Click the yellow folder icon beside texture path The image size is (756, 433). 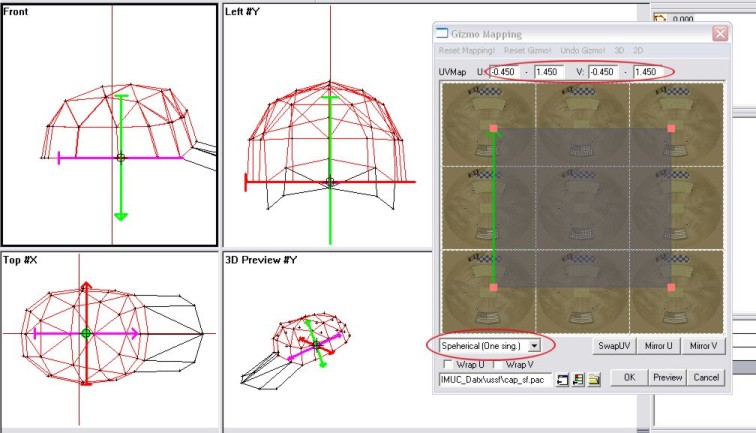(593, 378)
